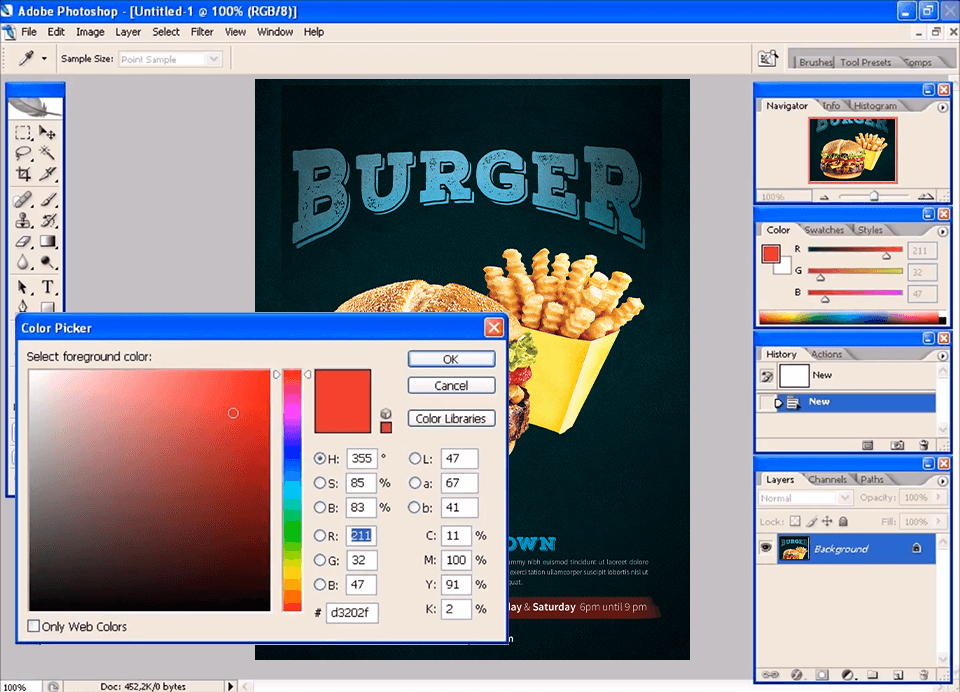The image size is (960, 692).
Task: Open the layer blend mode Normal dropdown
Action: (x=805, y=497)
